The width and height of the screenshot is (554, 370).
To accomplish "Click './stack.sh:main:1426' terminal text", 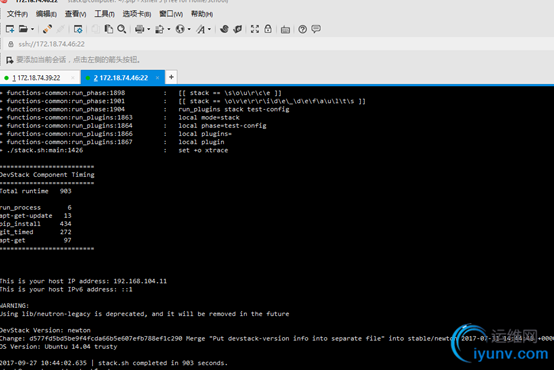I will coord(45,150).
